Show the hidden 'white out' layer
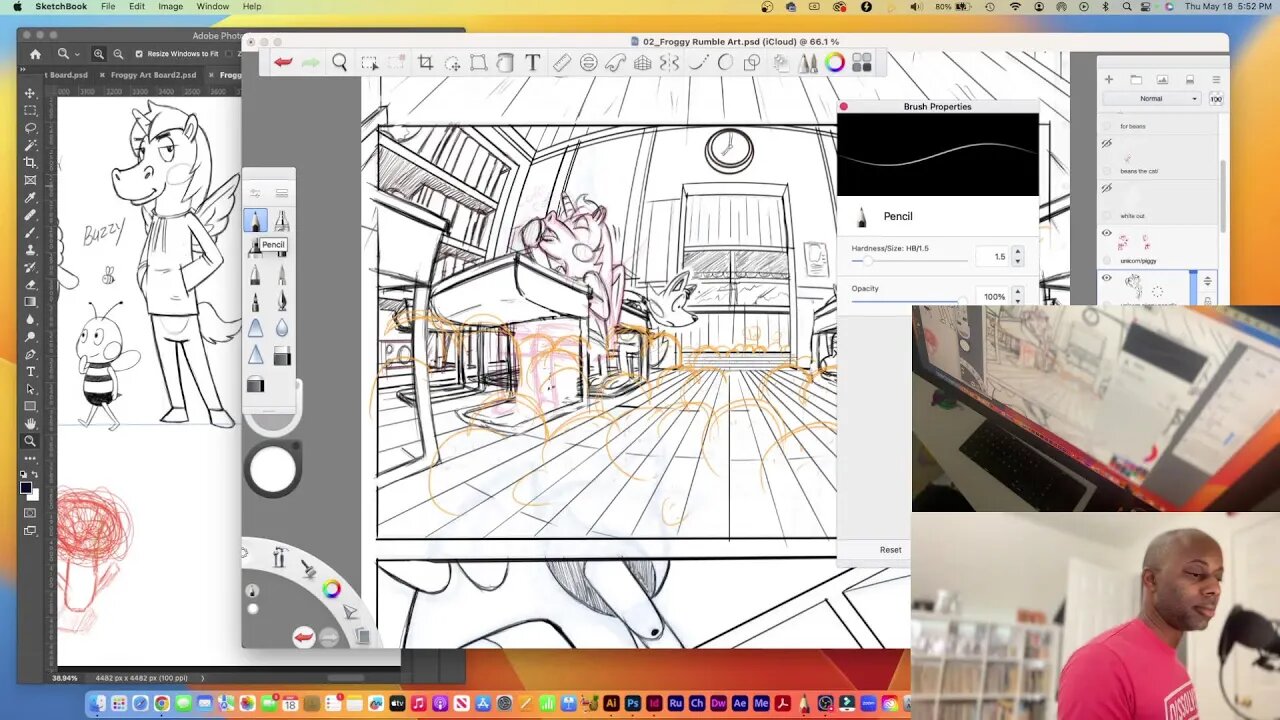The image size is (1280, 720). coord(1106,188)
